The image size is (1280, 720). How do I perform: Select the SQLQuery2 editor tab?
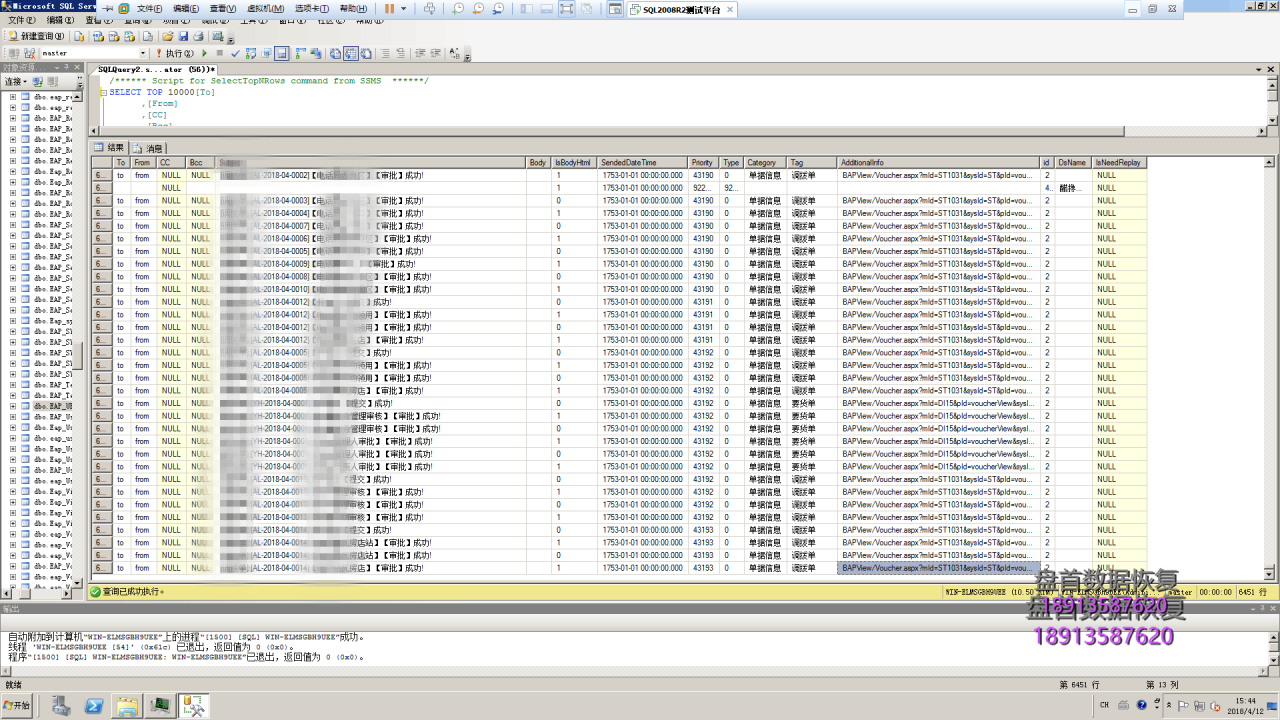click(x=154, y=69)
